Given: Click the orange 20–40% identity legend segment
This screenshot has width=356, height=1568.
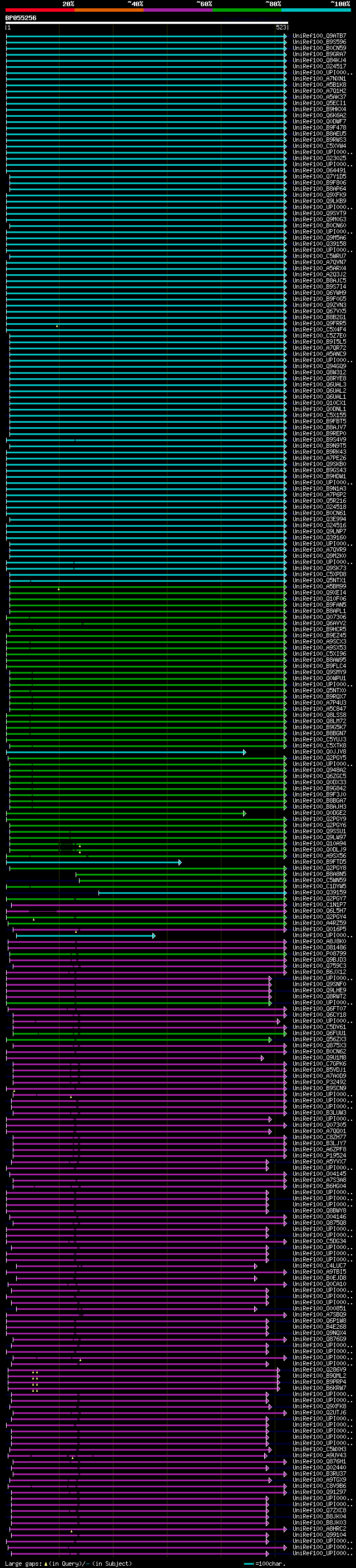Looking at the screenshot, I should point(109,11).
